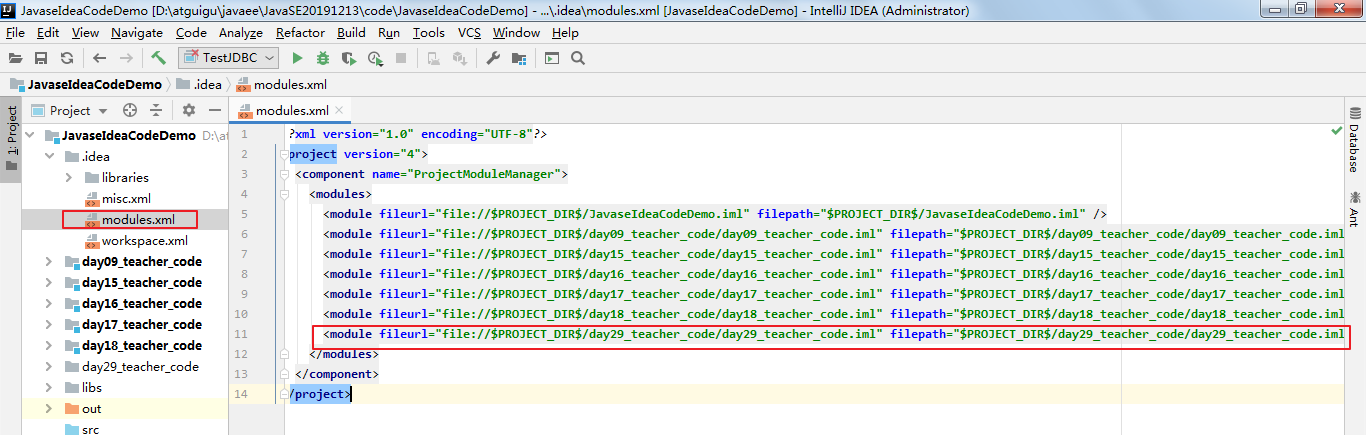Start debugging with the bug icon
Viewport: 1366px width, 435px height.
323,58
